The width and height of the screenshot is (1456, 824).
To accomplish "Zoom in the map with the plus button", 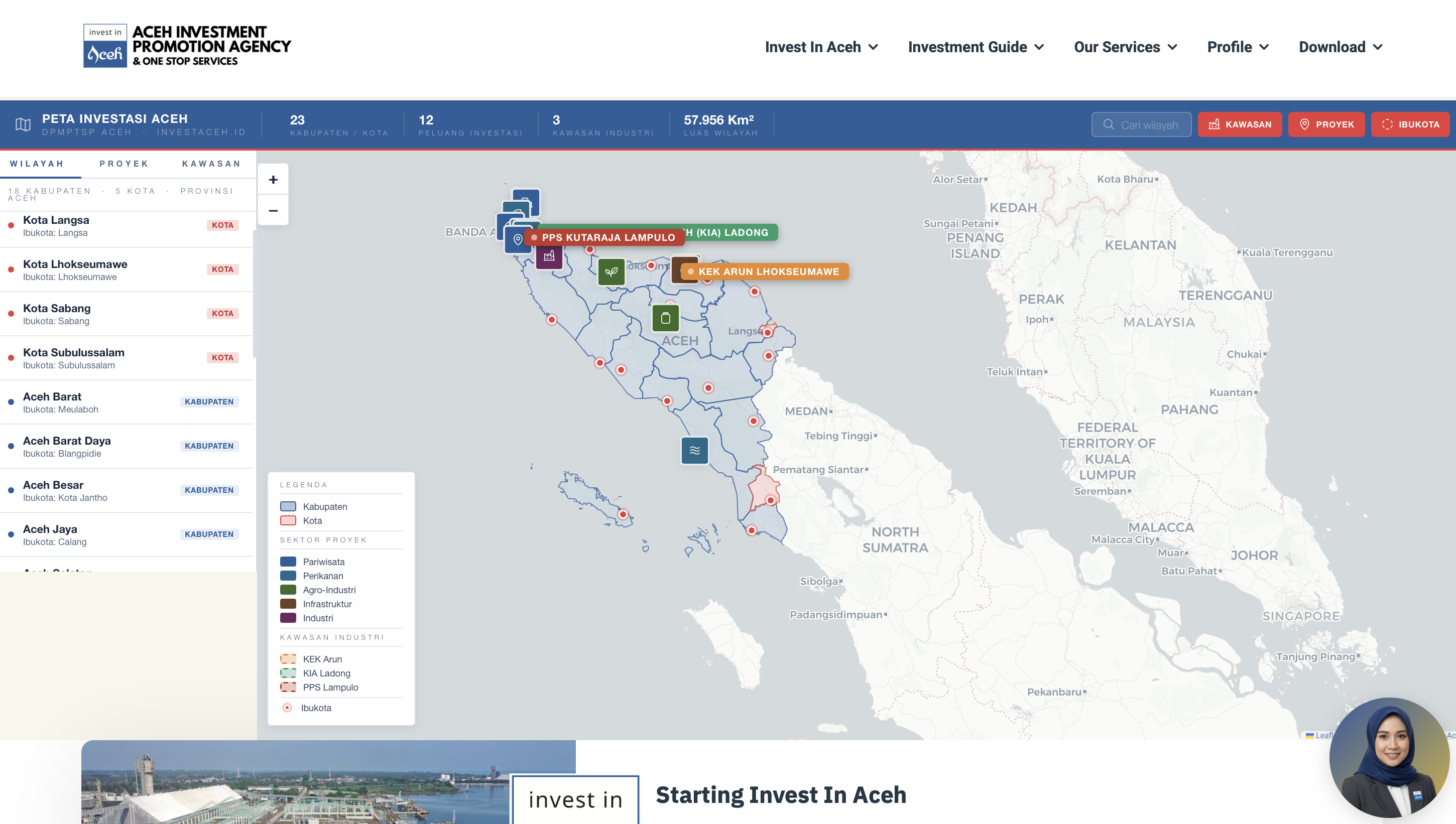I will point(274,180).
